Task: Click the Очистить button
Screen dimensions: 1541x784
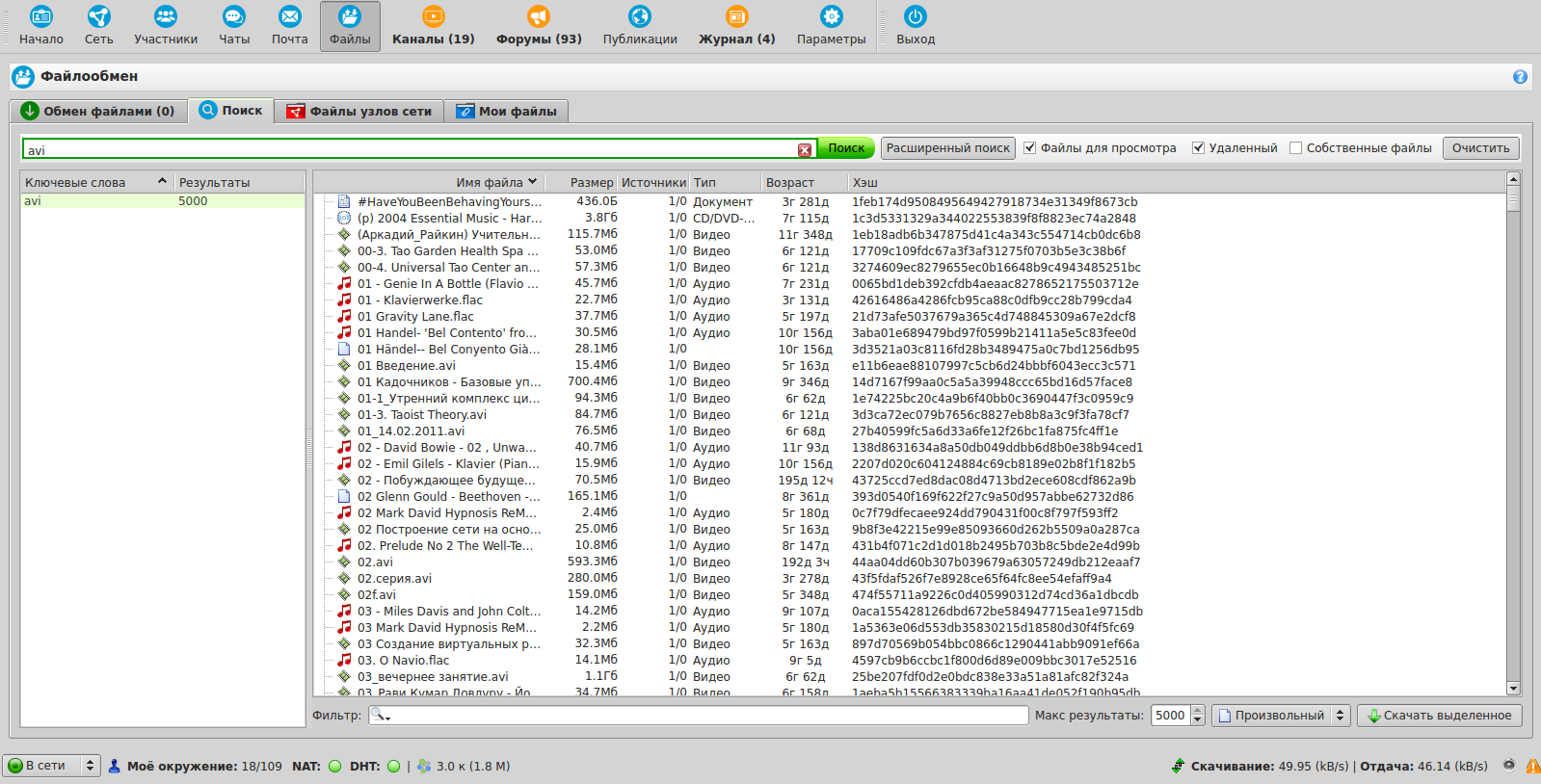Action: point(1481,148)
